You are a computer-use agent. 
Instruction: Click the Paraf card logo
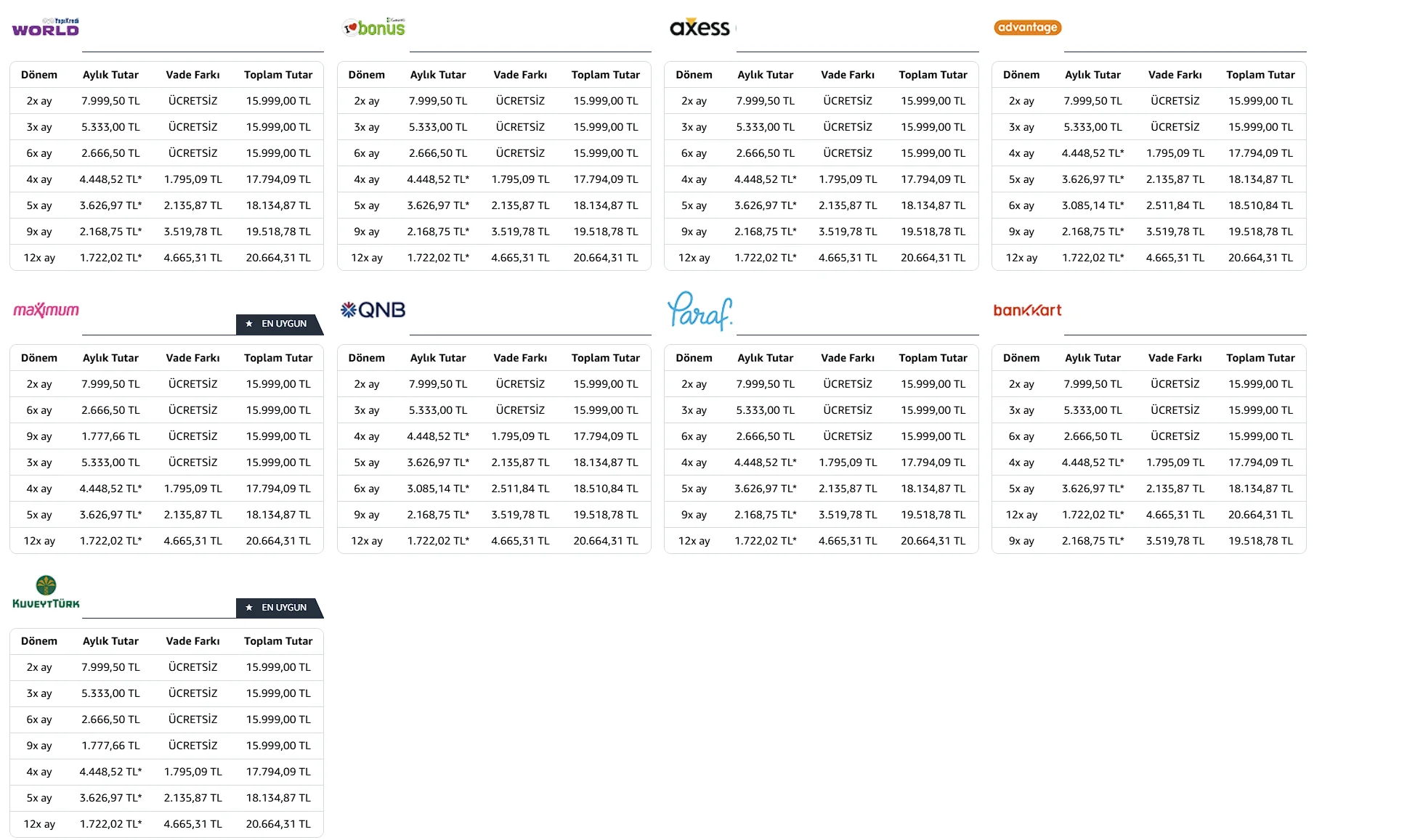coord(700,311)
